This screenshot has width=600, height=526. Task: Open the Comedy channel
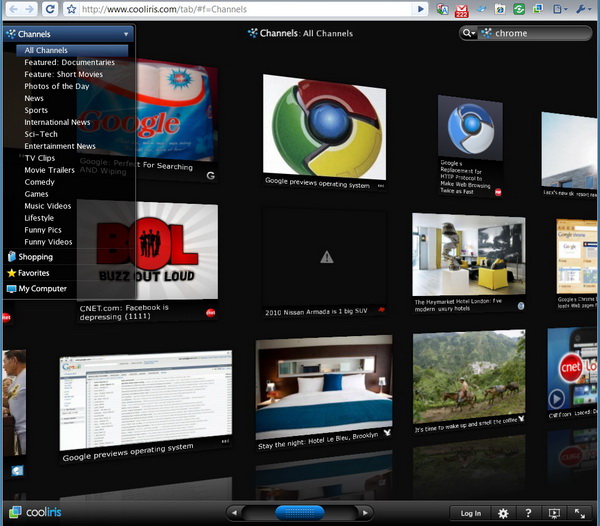point(39,182)
